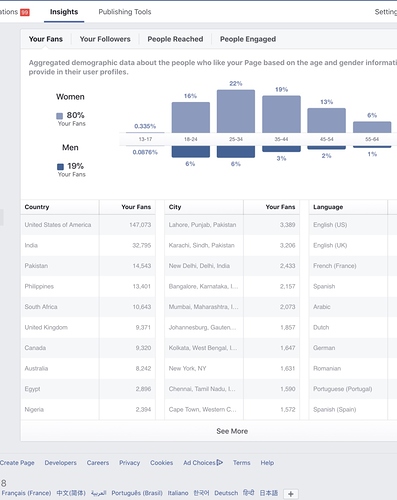
Task: Select the Pakistan country row
Action: coord(88,266)
